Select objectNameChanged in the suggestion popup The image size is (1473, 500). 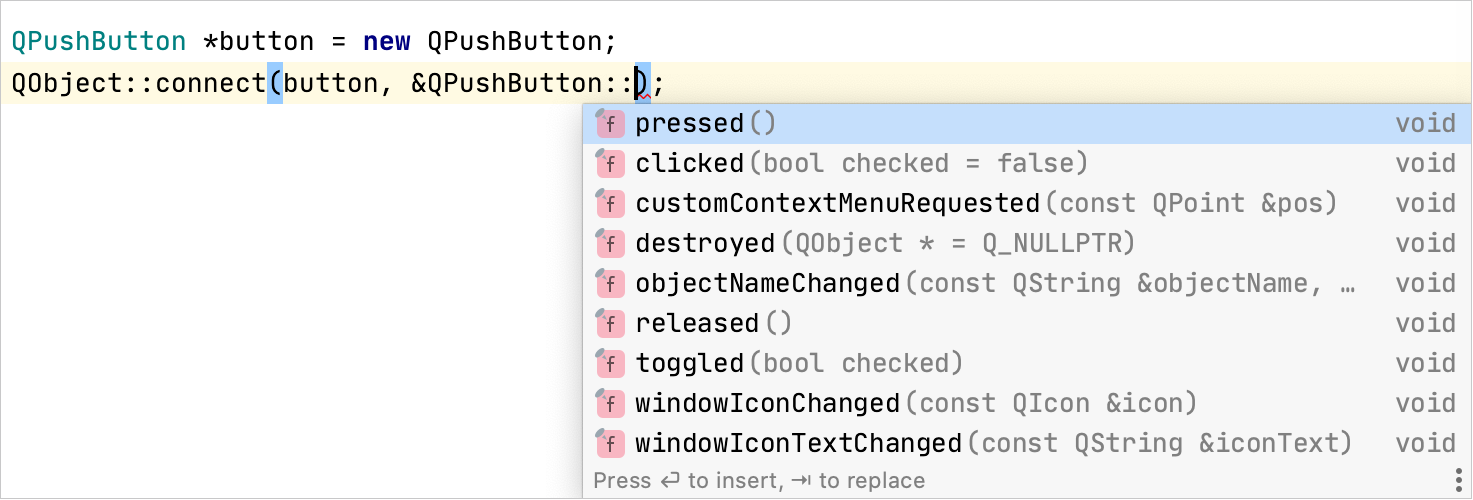tap(768, 284)
